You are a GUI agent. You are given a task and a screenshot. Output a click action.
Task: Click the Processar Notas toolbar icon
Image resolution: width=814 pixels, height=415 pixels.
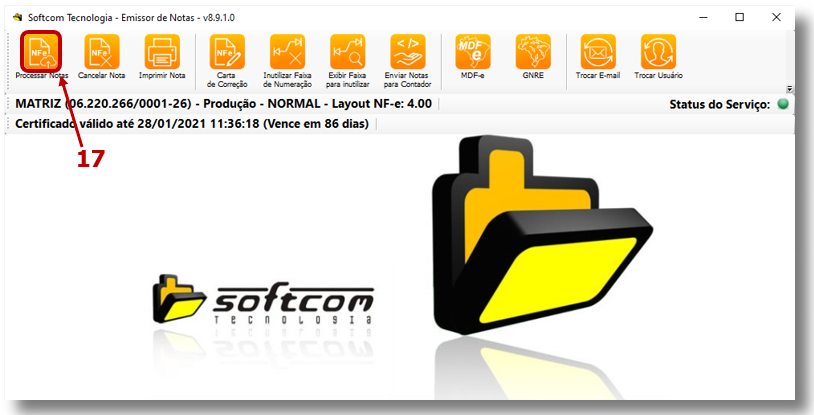[x=41, y=50]
